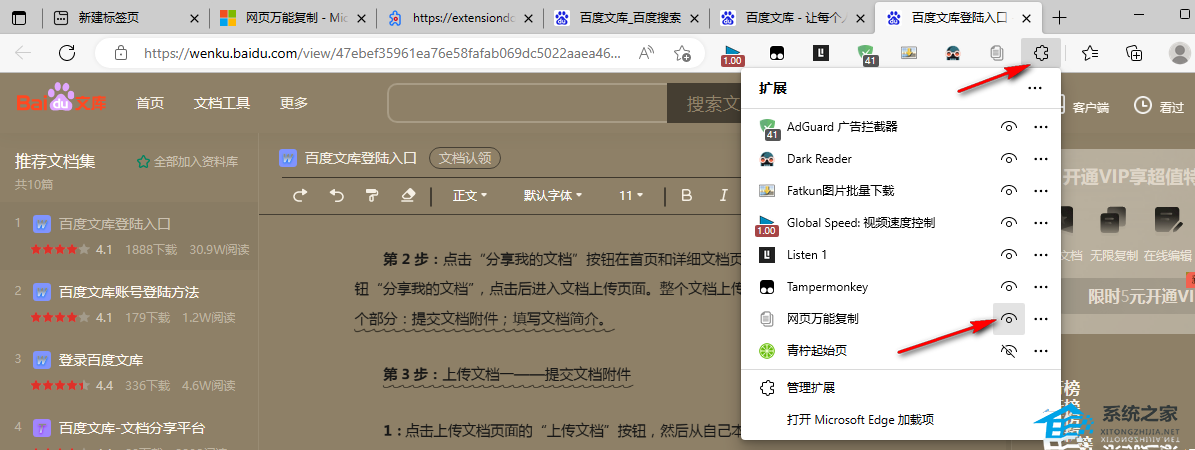The height and width of the screenshot is (450, 1195).
Task: Click the Global Speed 1.00 toolbar extension icon
Action: point(732,53)
